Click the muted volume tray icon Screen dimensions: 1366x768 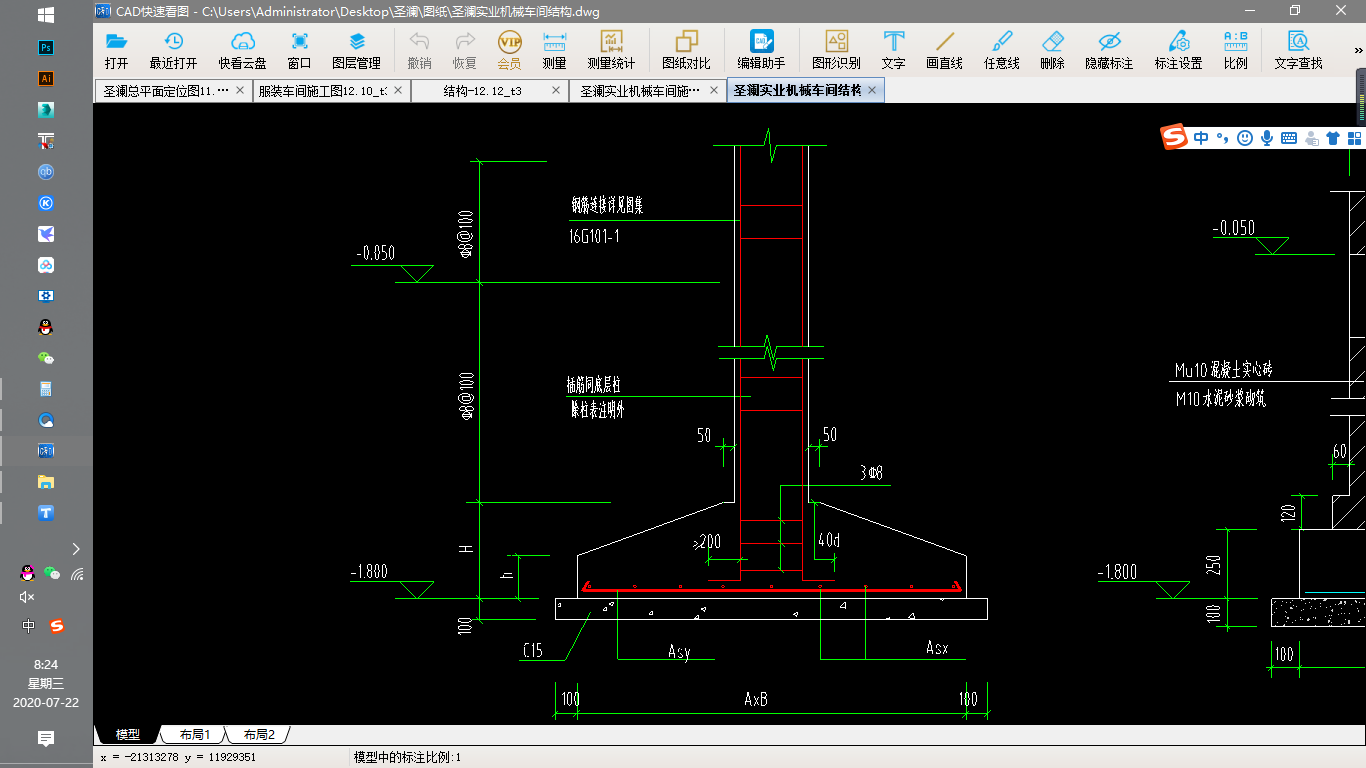(x=27, y=597)
